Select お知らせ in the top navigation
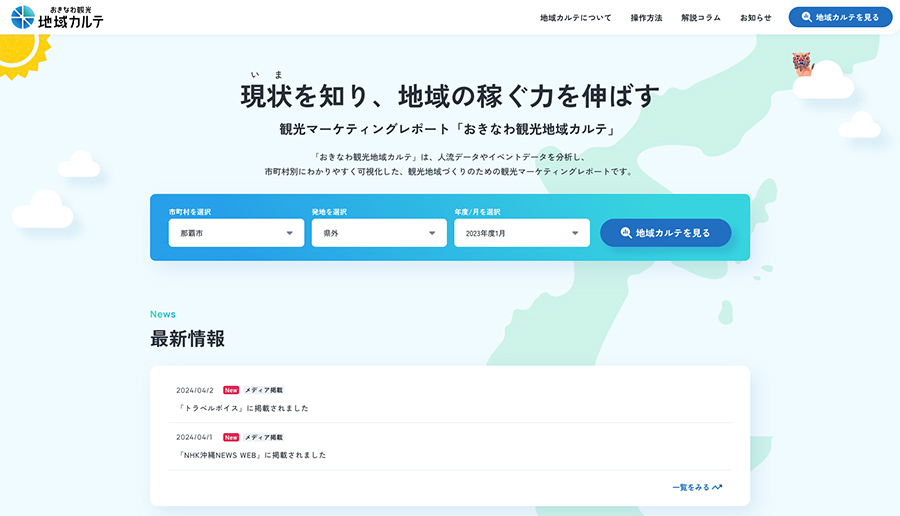 755,18
